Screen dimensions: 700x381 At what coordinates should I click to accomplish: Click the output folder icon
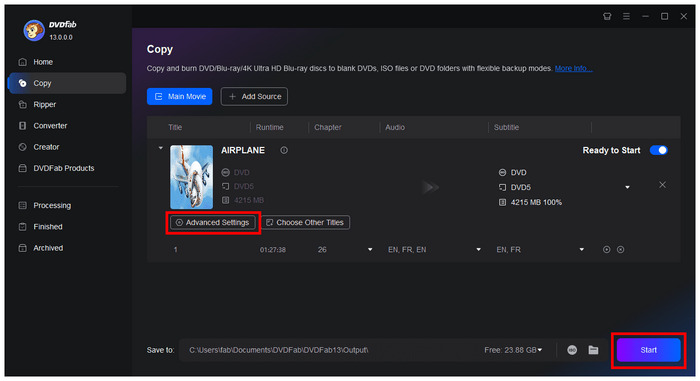593,350
